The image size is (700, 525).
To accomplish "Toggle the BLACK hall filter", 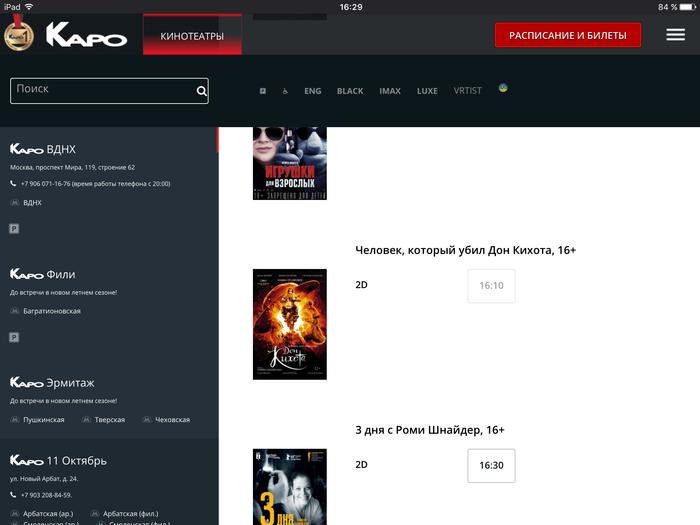I will pyautogui.click(x=350, y=91).
